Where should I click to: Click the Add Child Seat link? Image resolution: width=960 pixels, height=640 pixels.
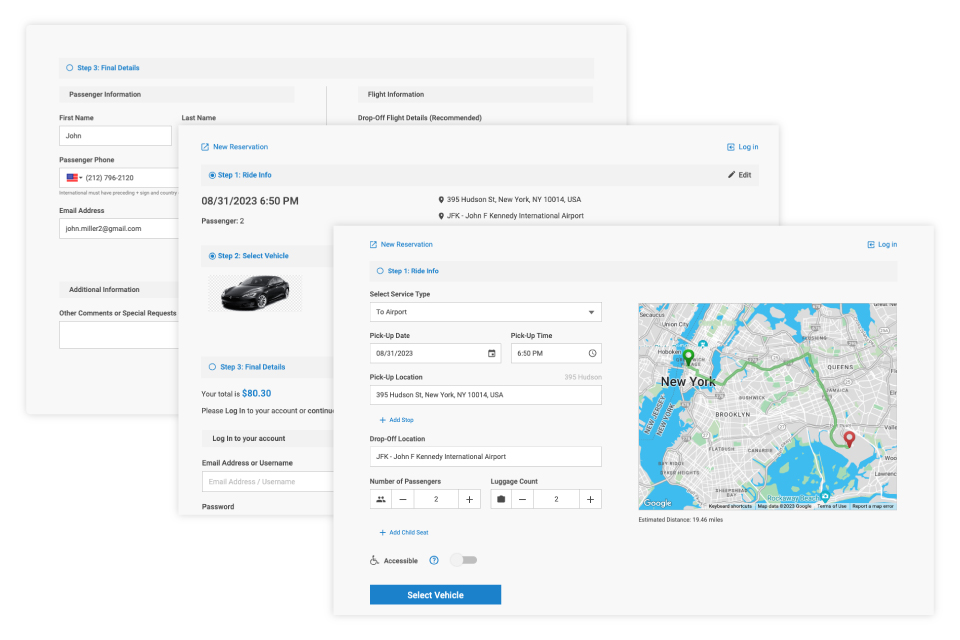404,532
